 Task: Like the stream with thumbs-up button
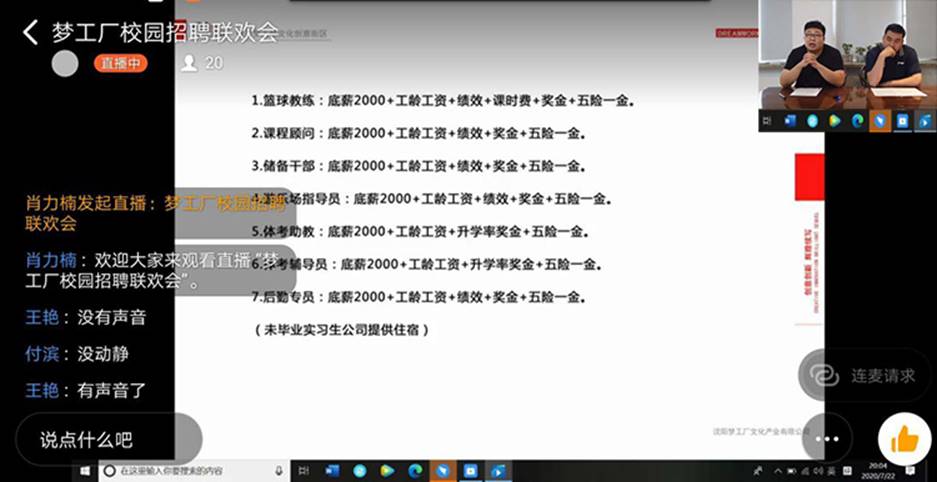(x=904, y=438)
